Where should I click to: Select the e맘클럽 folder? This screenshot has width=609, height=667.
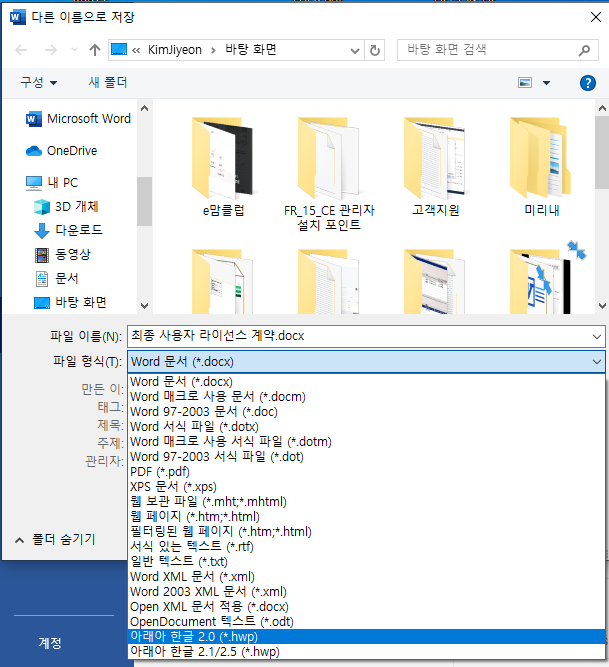tap(223, 167)
